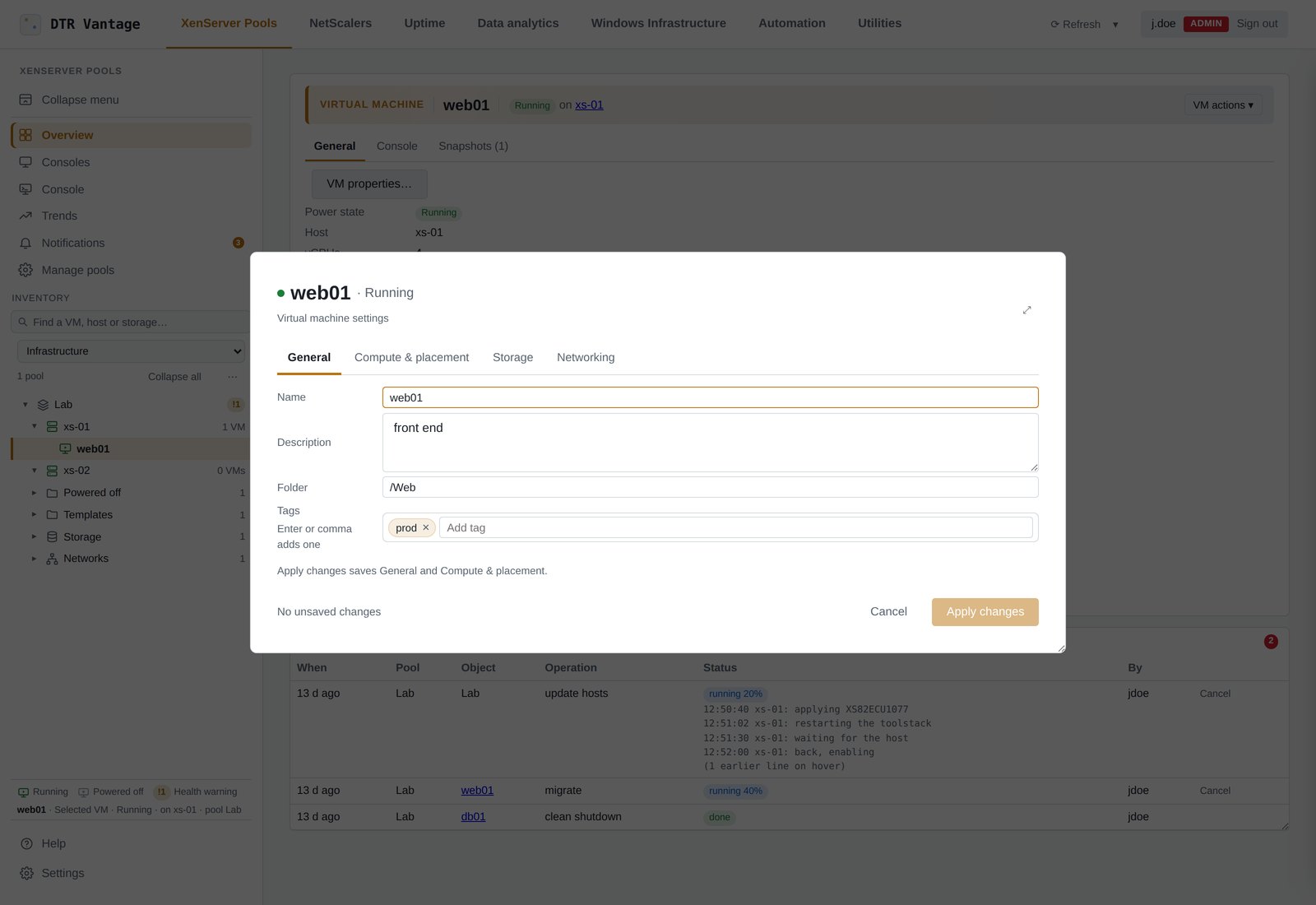
Task: Remove the prod tag with its x
Action: tap(426, 527)
